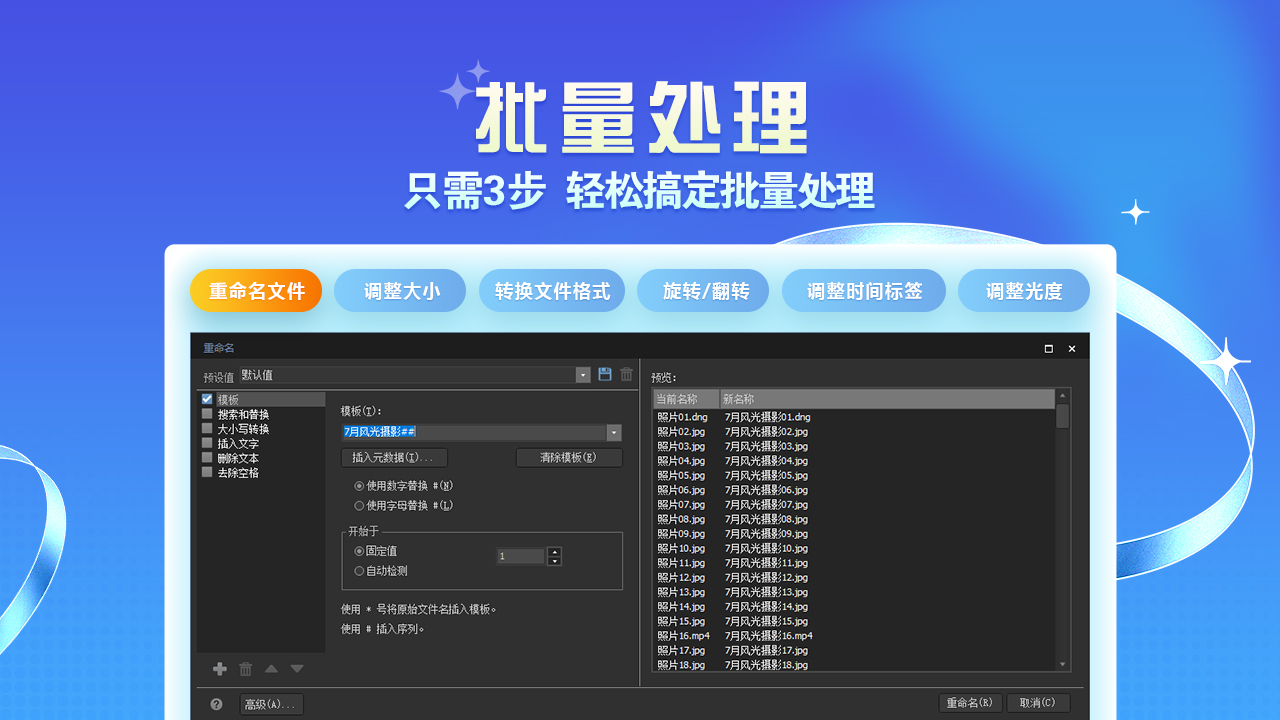1280x720 pixels.
Task: Switch to the 调整大小 tab
Action: 400,290
